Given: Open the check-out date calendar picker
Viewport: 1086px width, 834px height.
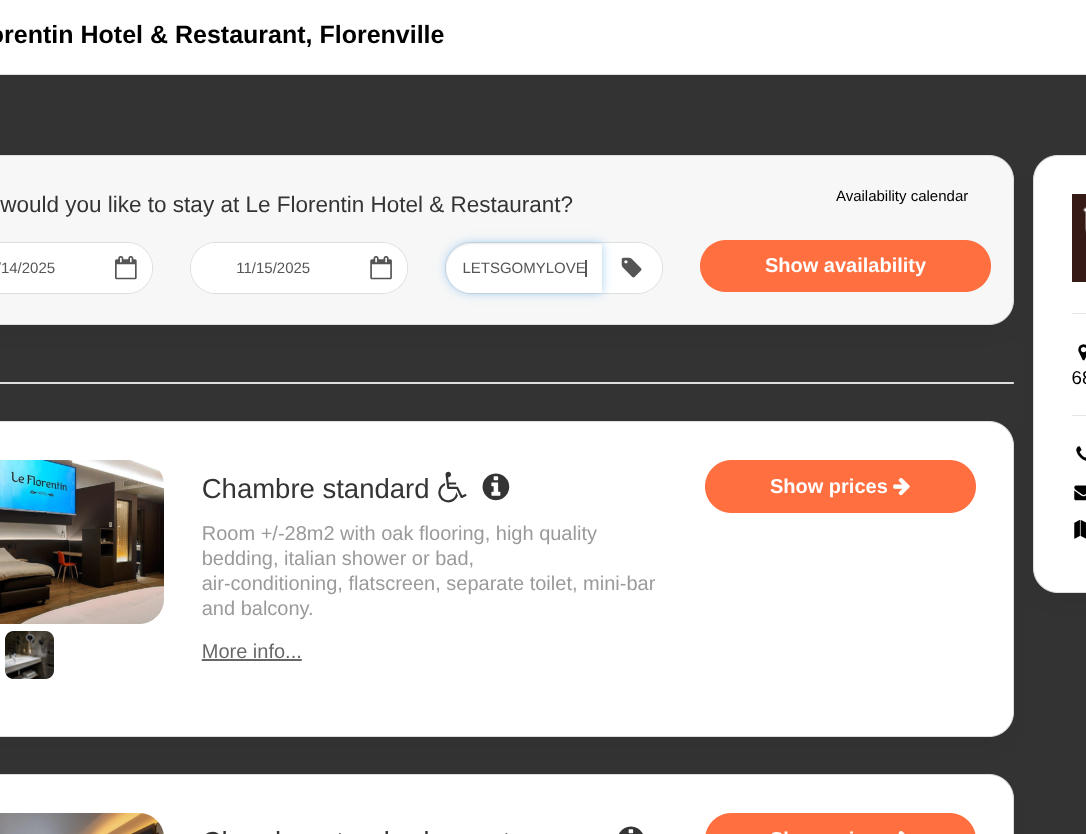Looking at the screenshot, I should coord(381,268).
